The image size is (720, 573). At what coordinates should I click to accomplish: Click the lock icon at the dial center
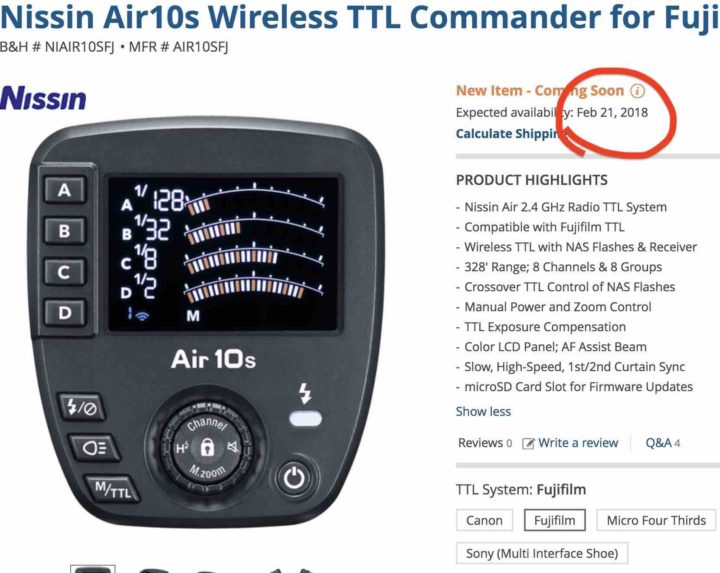[x=208, y=447]
